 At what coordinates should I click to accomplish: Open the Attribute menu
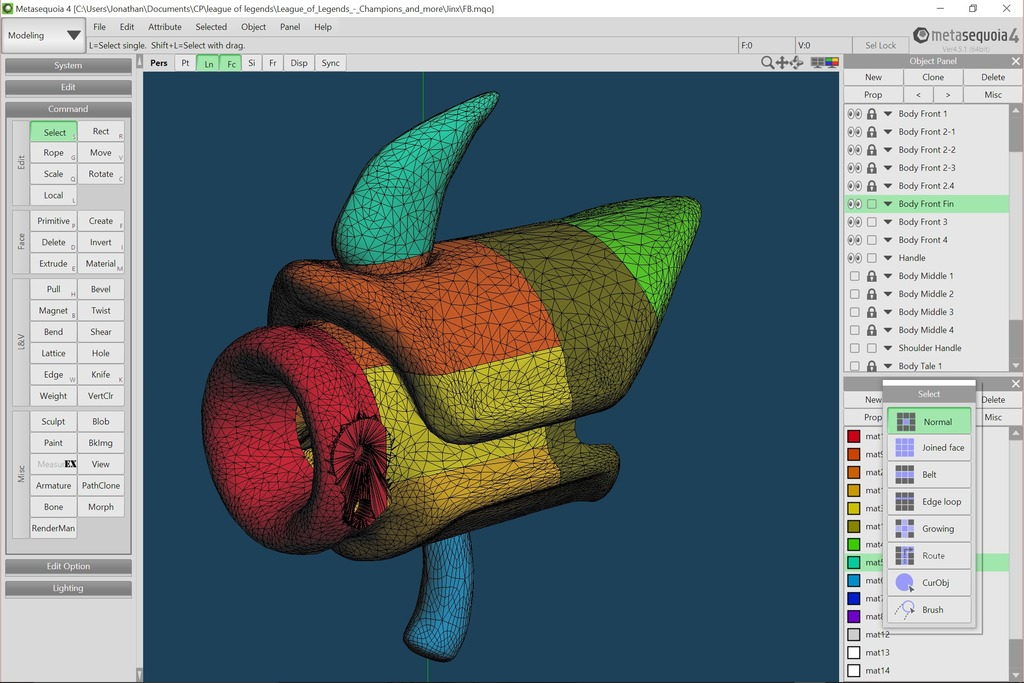pos(165,27)
